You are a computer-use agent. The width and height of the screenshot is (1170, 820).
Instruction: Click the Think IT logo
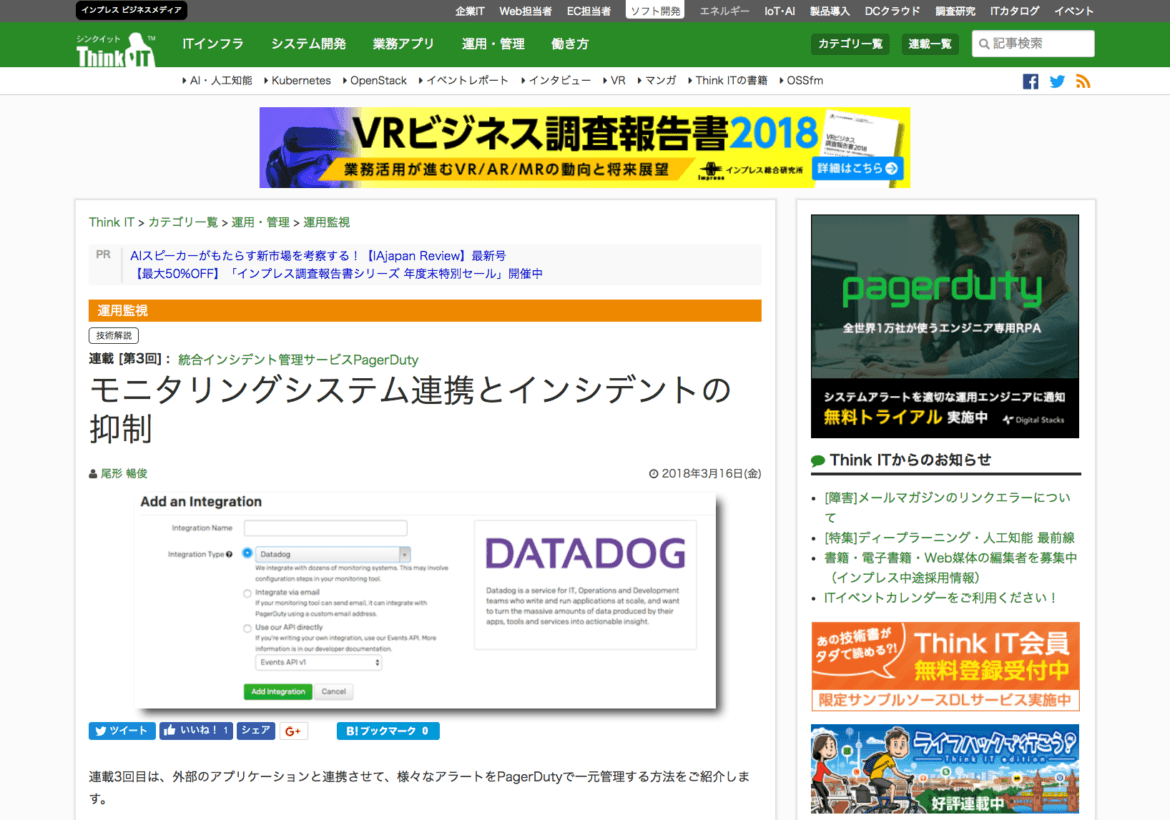click(116, 50)
